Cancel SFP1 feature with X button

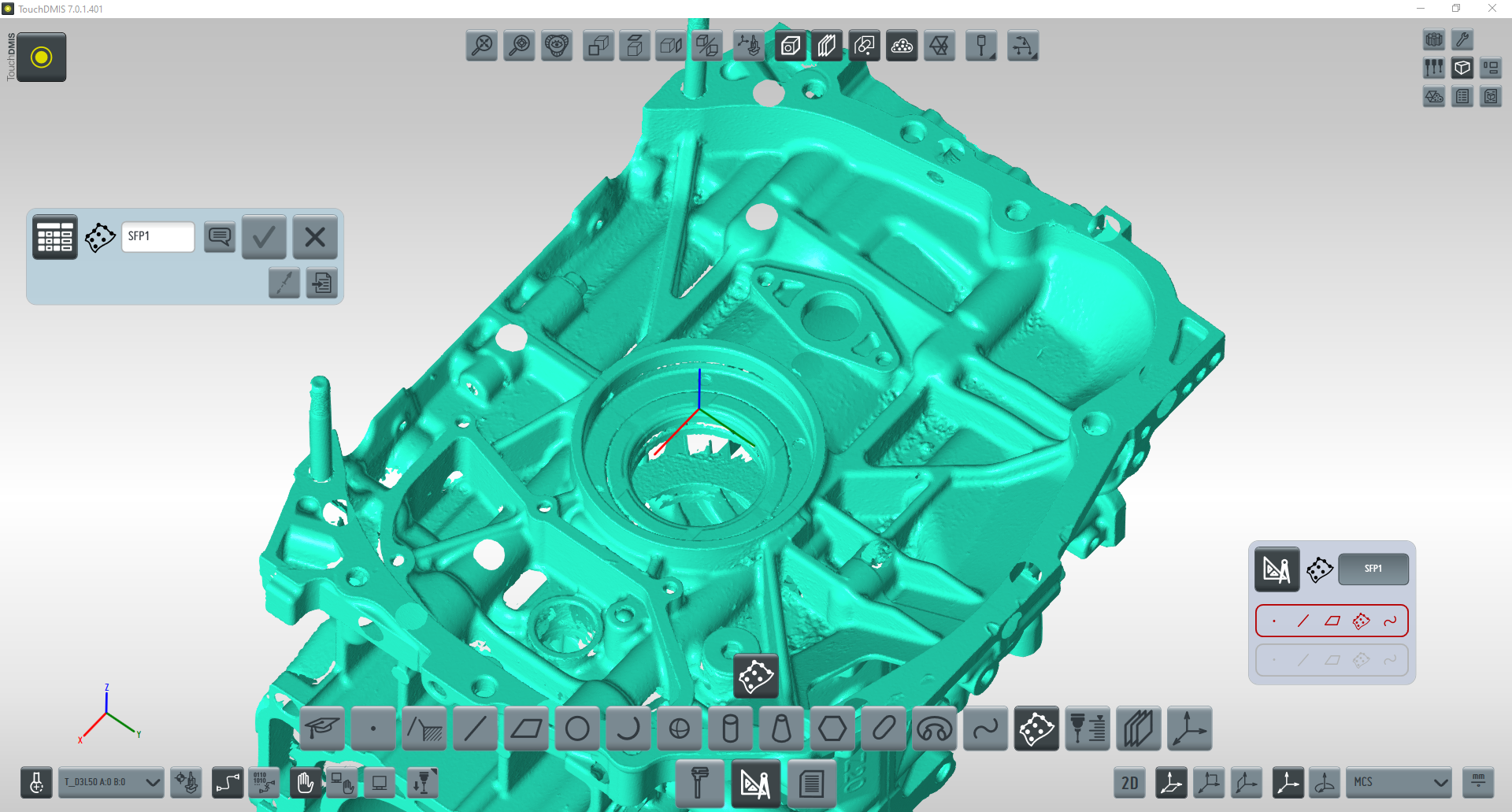click(315, 236)
